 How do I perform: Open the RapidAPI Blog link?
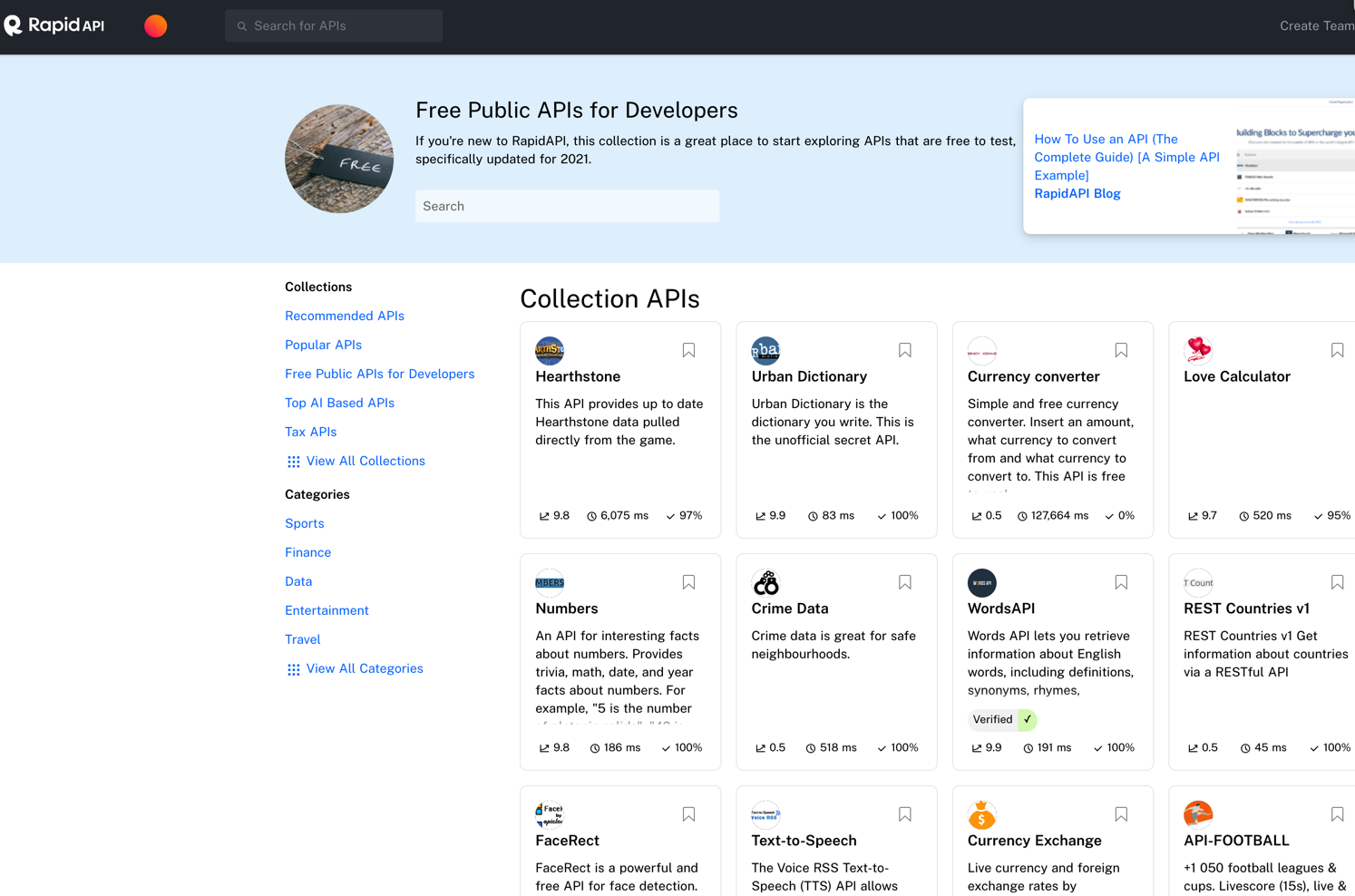[x=1077, y=193]
